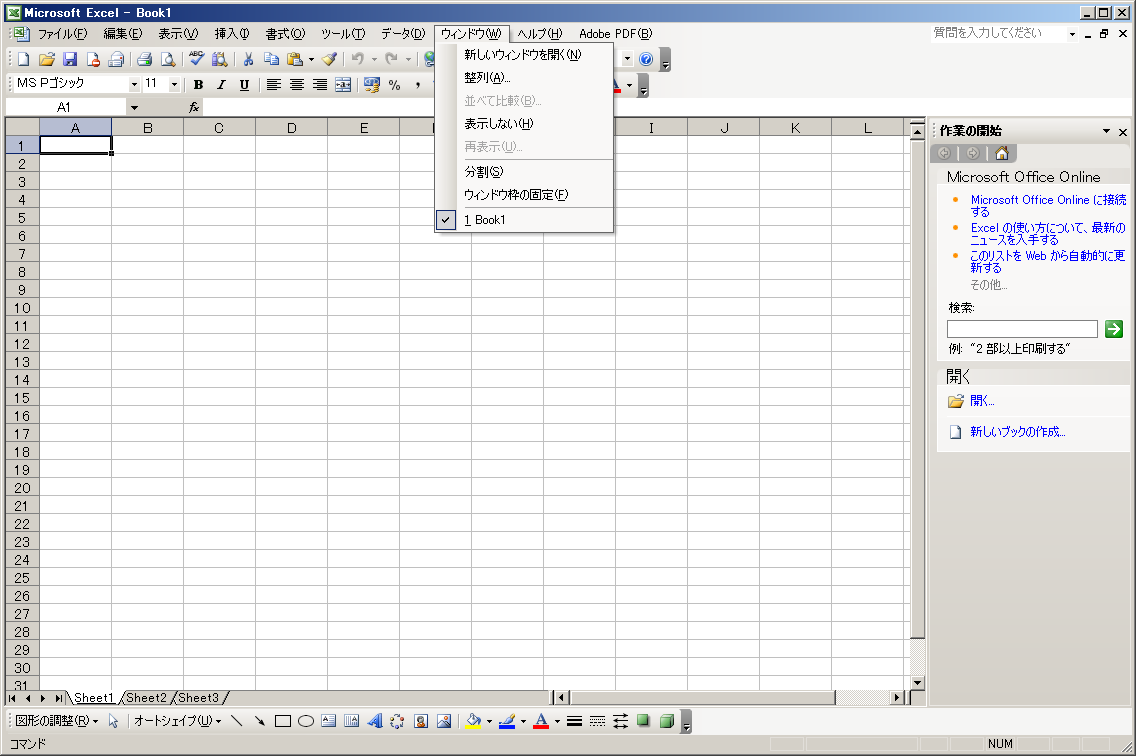Image resolution: width=1136 pixels, height=756 pixels.
Task: Click the task pane search input field
Action: [1022, 329]
